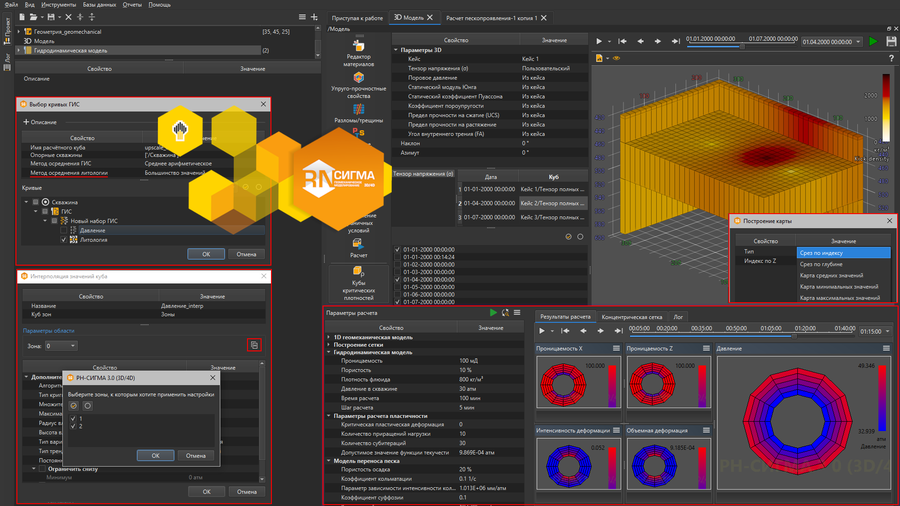900x506 pixels.
Task: Open the 01.04.2000 date dropdown in 3D view
Action: (x=831, y=42)
